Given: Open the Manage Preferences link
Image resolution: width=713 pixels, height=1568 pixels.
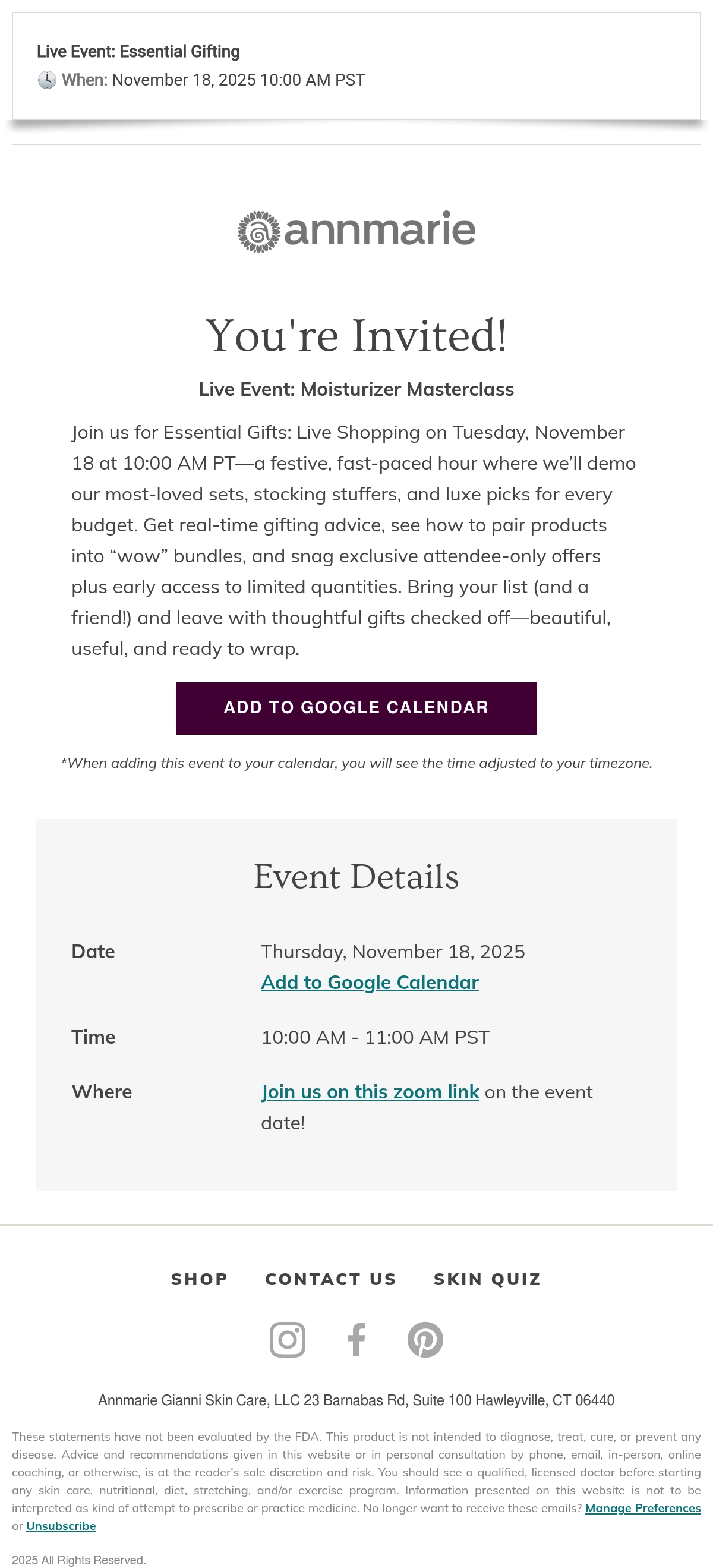Looking at the screenshot, I should 643,1508.
